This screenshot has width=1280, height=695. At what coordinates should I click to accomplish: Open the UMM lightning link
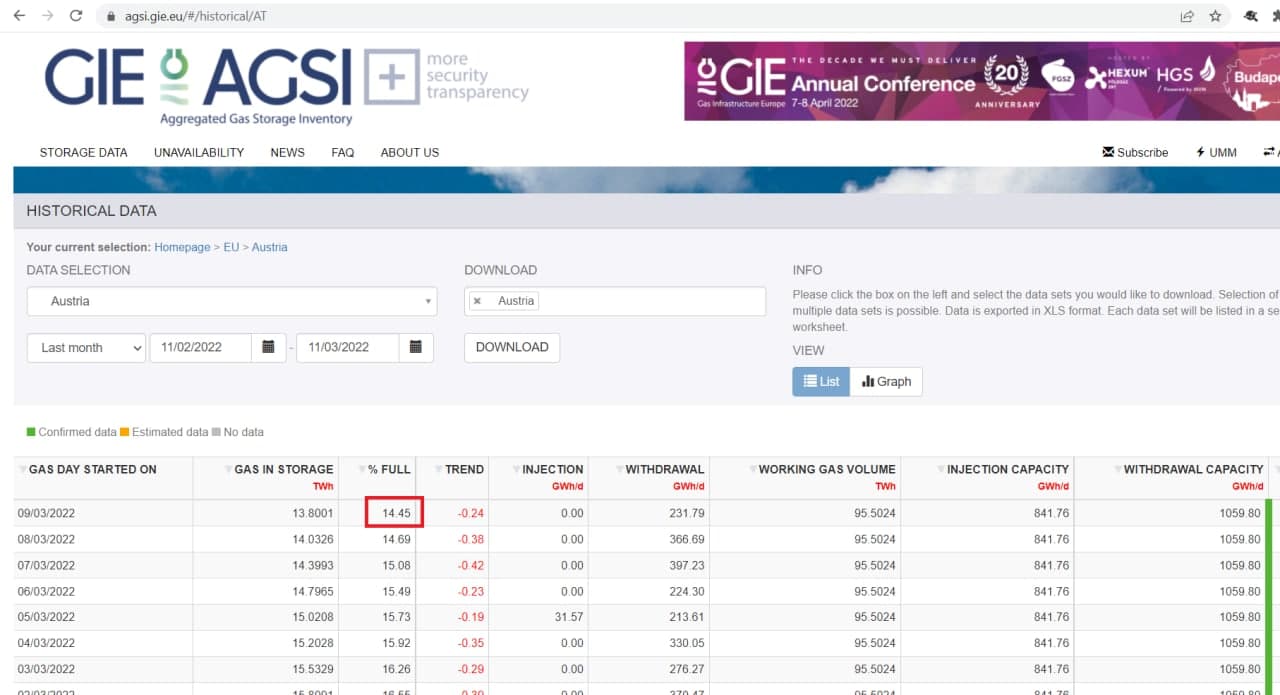coord(1216,153)
